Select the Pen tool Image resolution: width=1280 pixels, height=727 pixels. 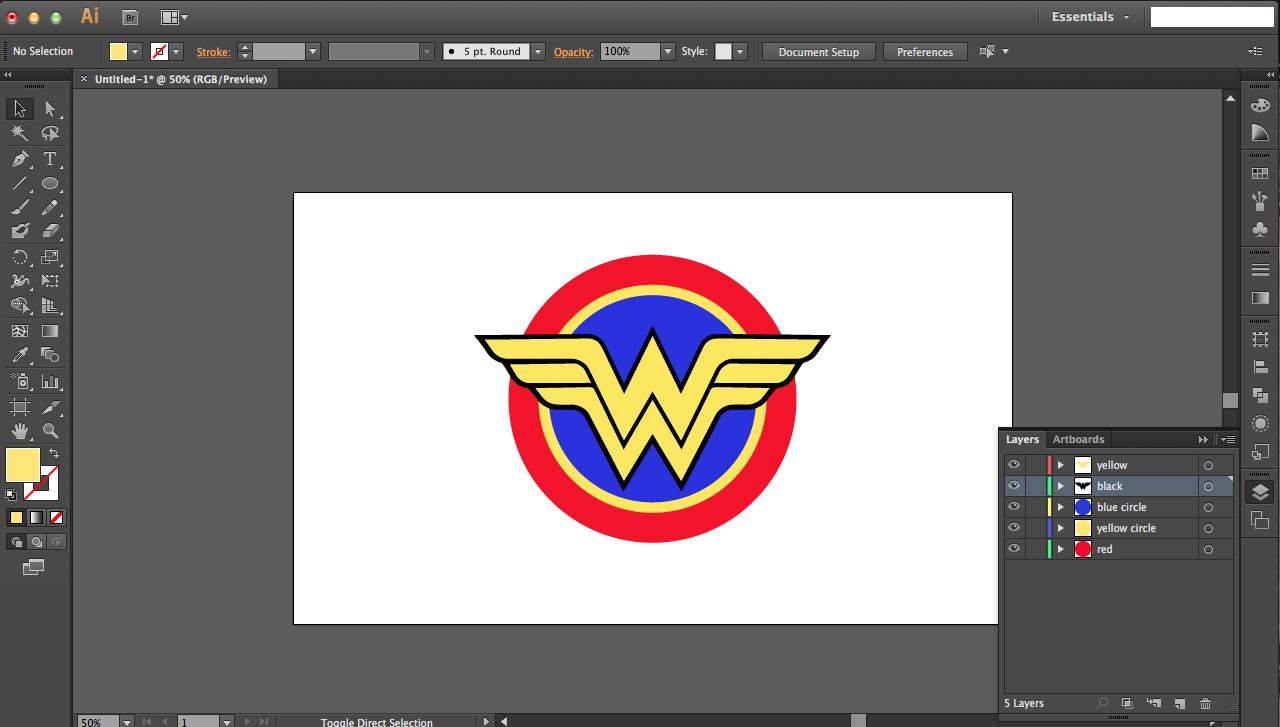20,159
